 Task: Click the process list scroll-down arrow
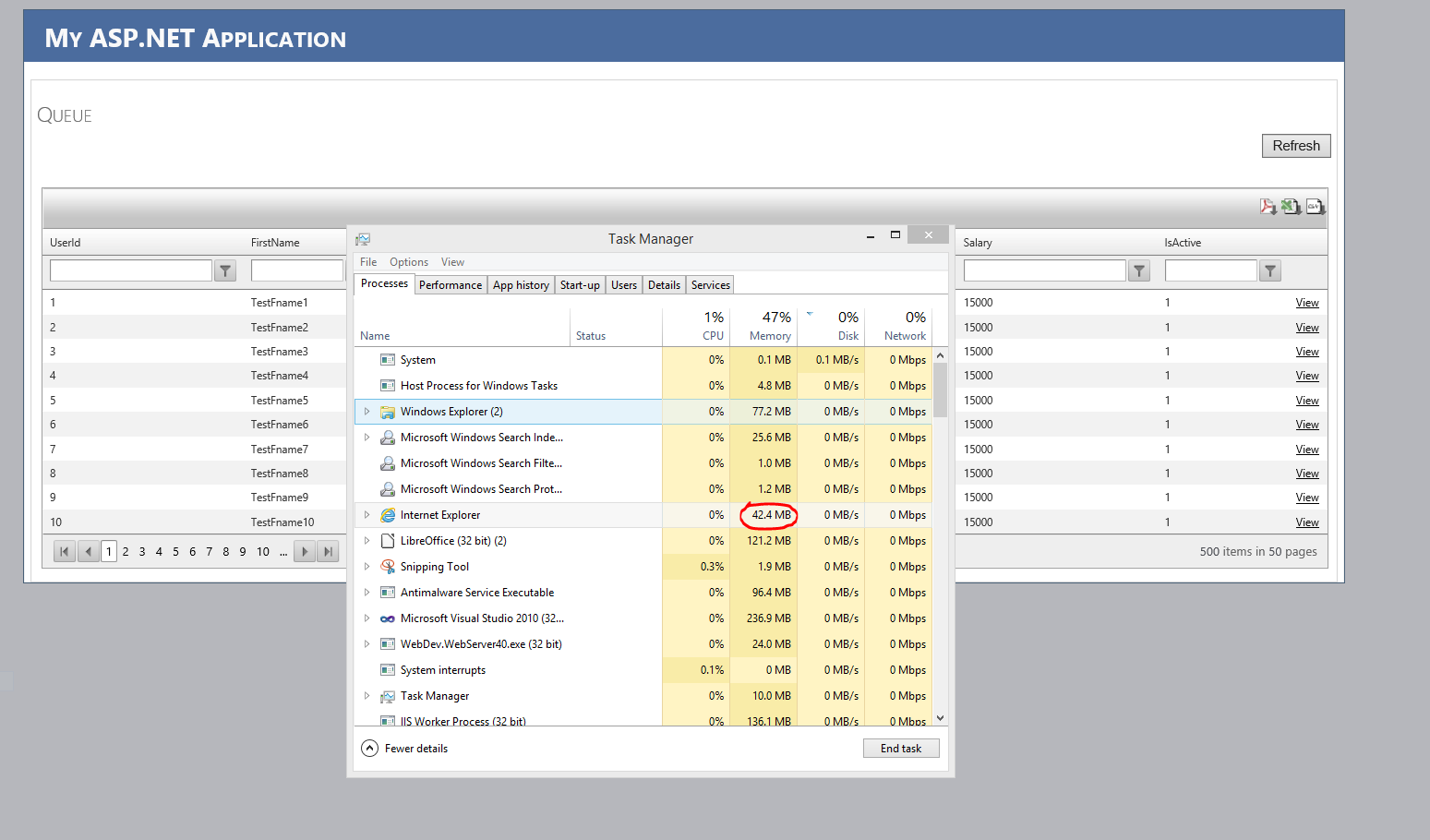940,718
